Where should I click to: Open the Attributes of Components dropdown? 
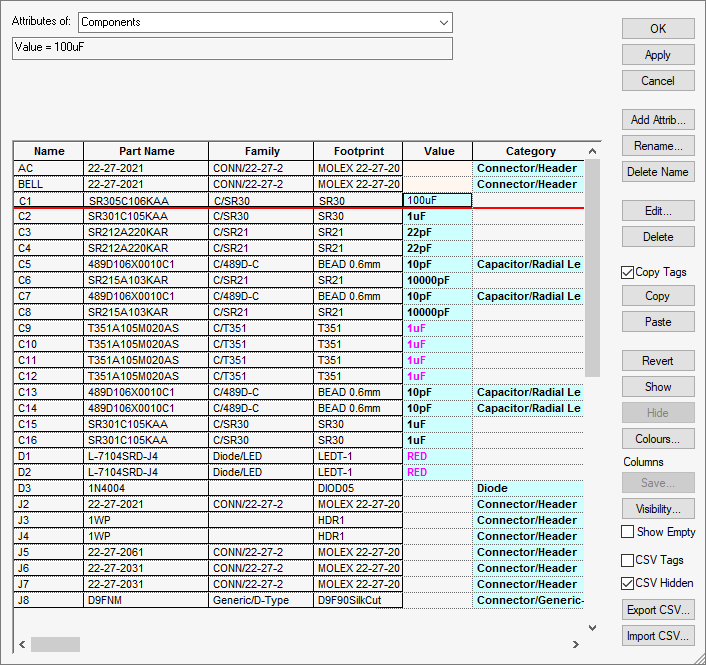(442, 22)
